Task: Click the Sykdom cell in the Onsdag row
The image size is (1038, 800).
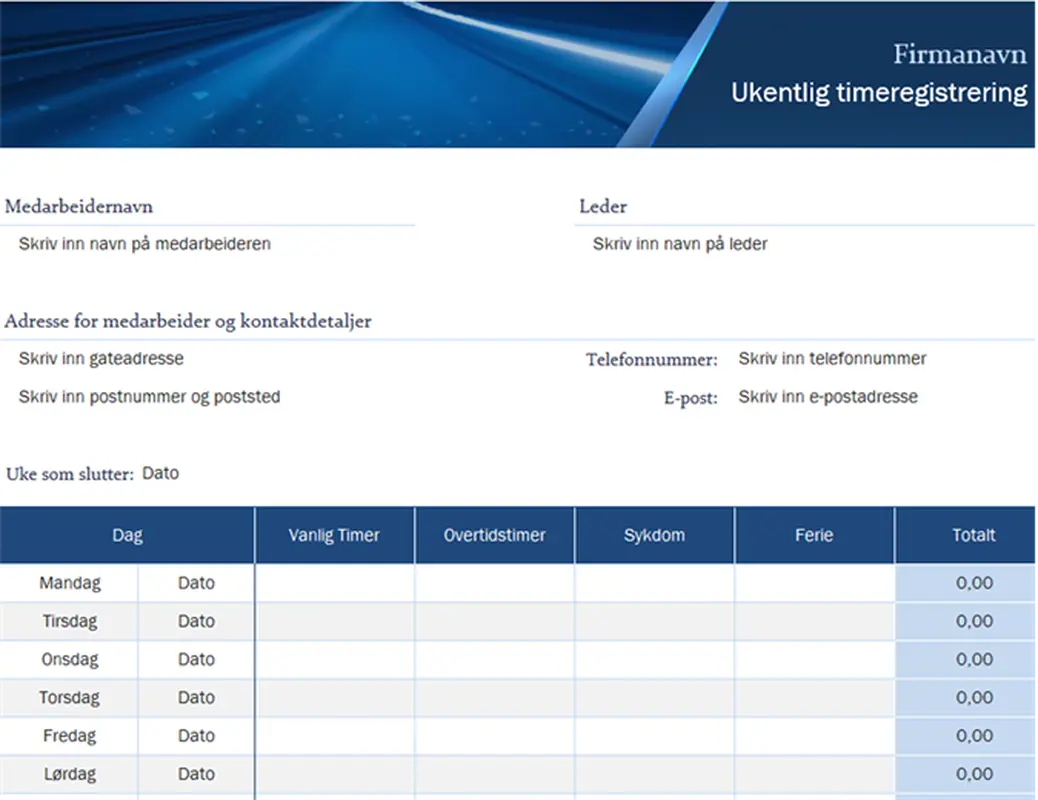Action: pyautogui.click(x=654, y=659)
